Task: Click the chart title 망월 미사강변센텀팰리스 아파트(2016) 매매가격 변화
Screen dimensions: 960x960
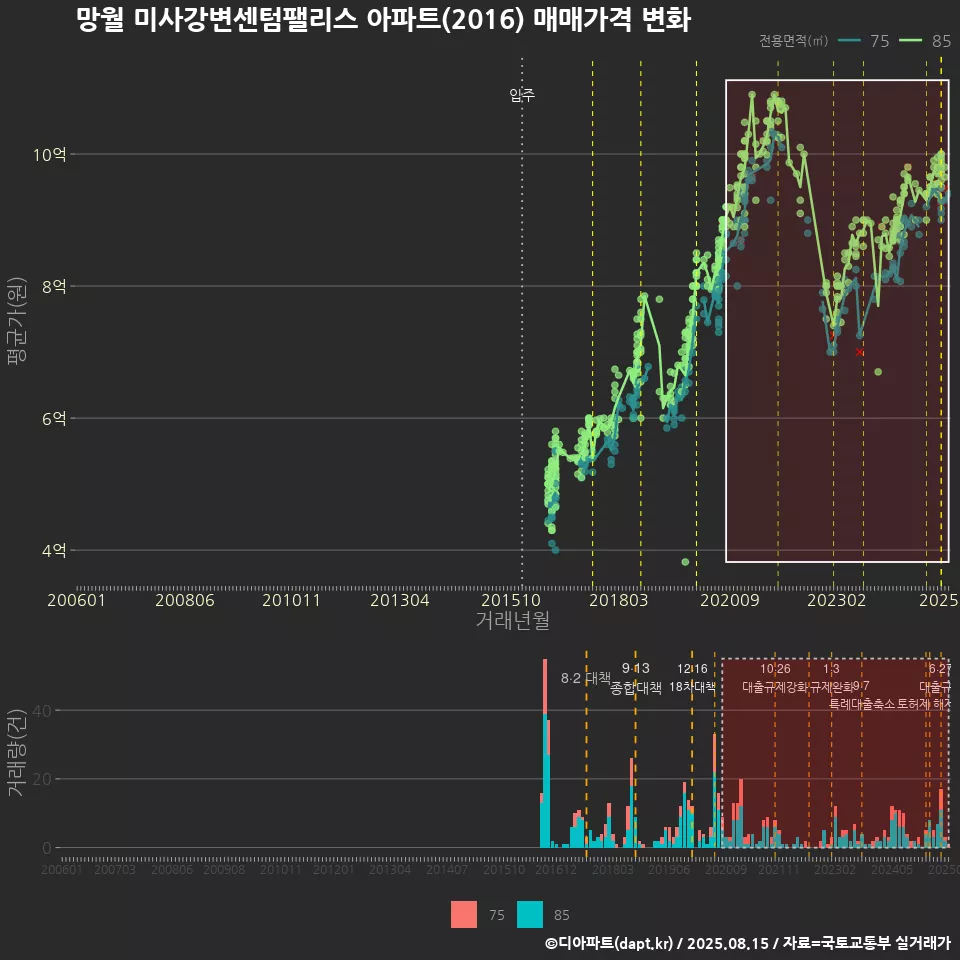Action: point(384,20)
